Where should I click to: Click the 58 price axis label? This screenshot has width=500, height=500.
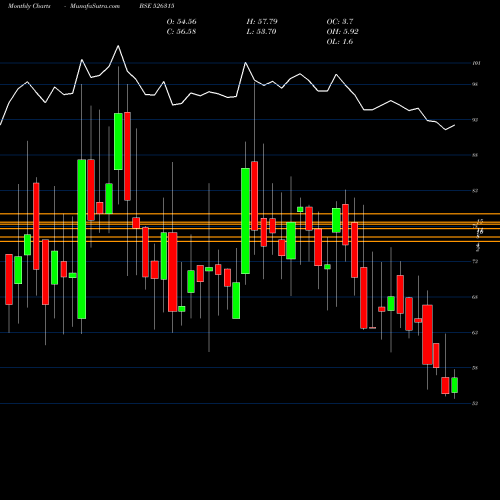tap(475, 368)
